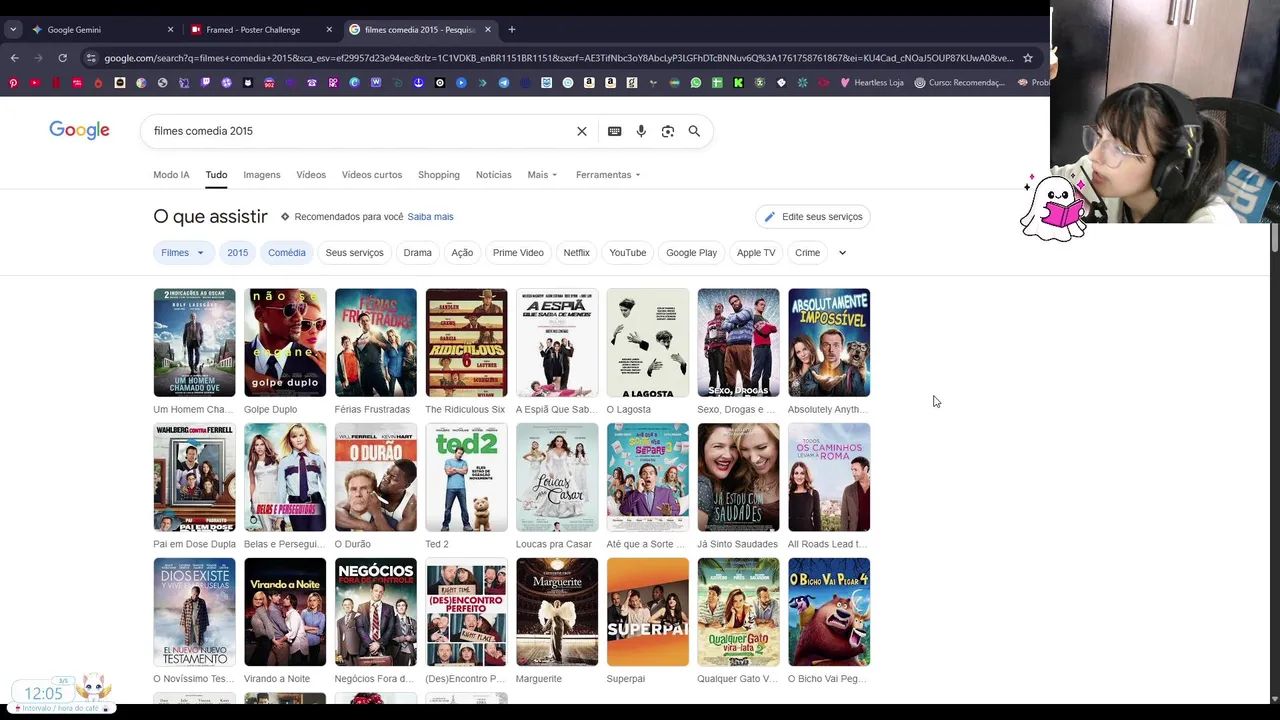Viewport: 1280px width, 720px height.
Task: Open the WhatsApp bookmark icon
Action: point(696,83)
